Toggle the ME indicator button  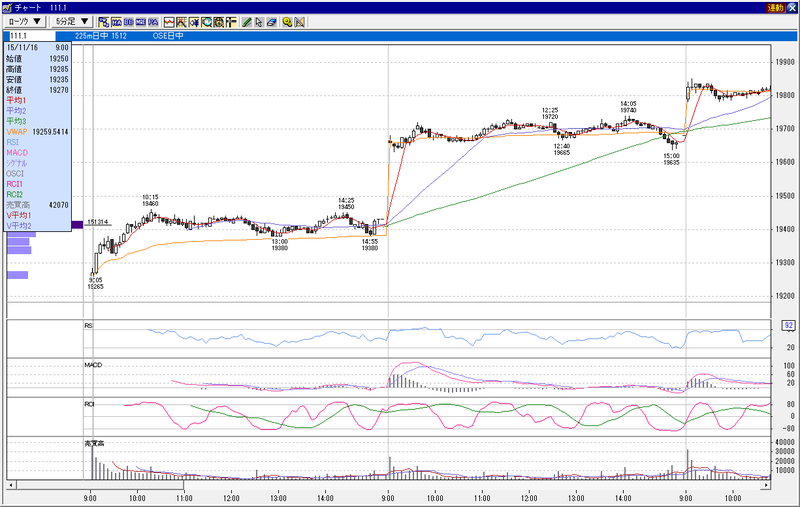tap(141, 22)
